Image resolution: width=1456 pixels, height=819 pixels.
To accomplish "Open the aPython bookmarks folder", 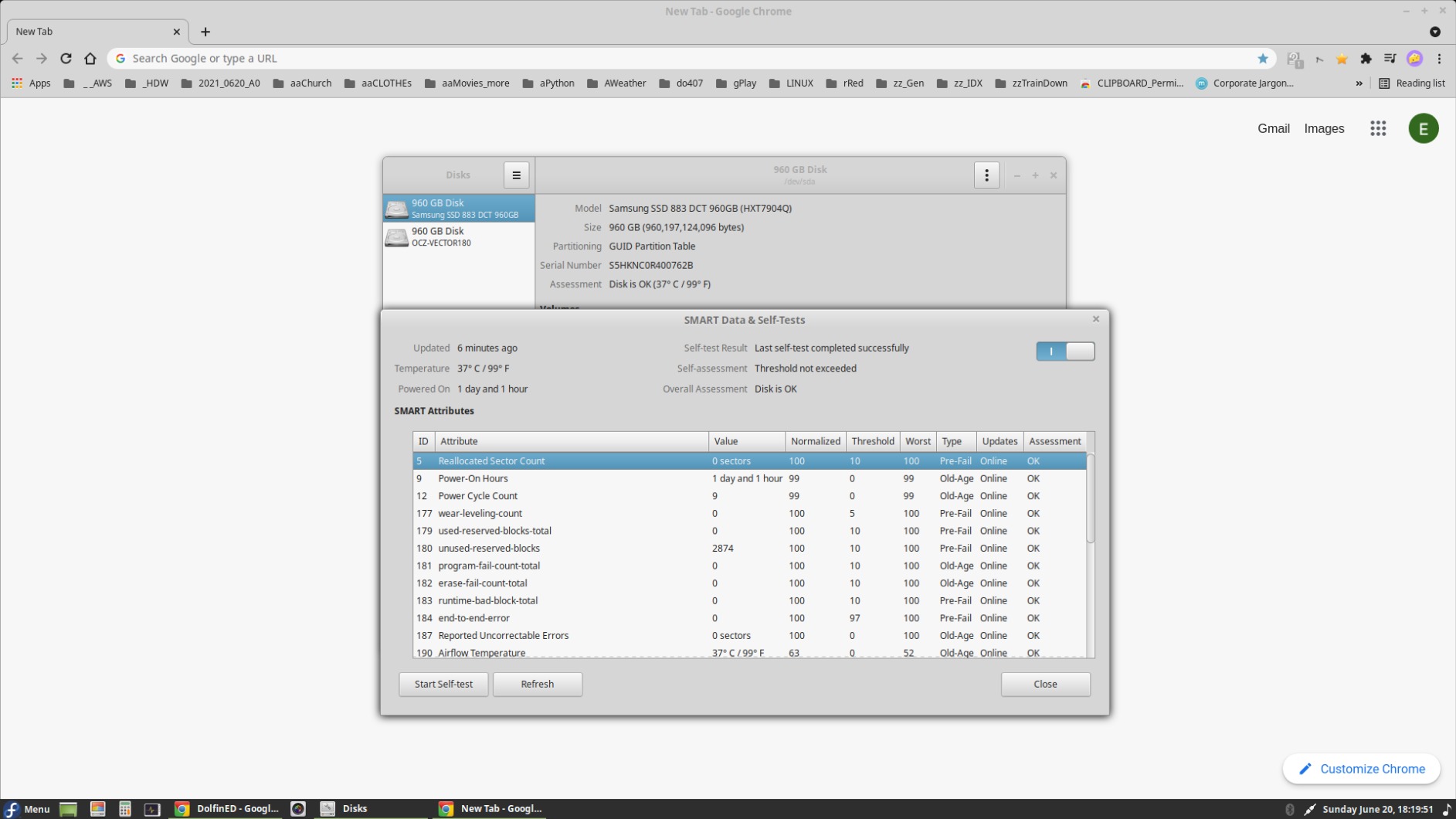I will (548, 83).
